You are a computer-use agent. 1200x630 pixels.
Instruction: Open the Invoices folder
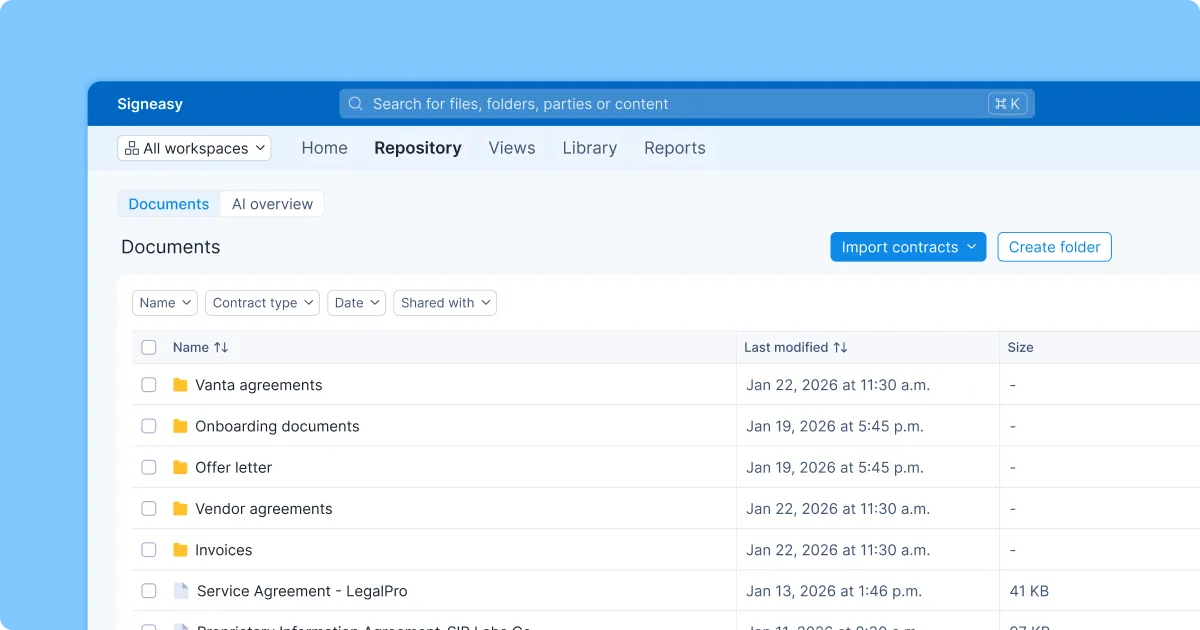(x=224, y=550)
